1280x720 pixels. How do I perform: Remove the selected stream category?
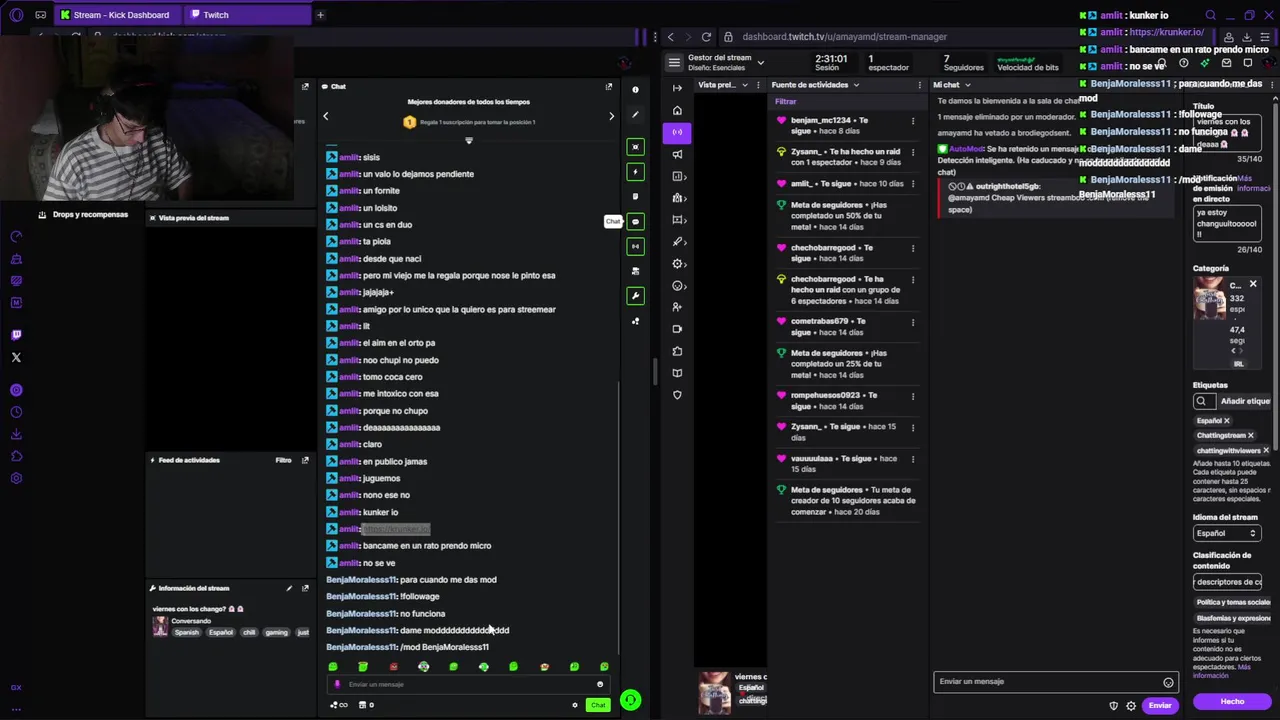click(x=1253, y=285)
